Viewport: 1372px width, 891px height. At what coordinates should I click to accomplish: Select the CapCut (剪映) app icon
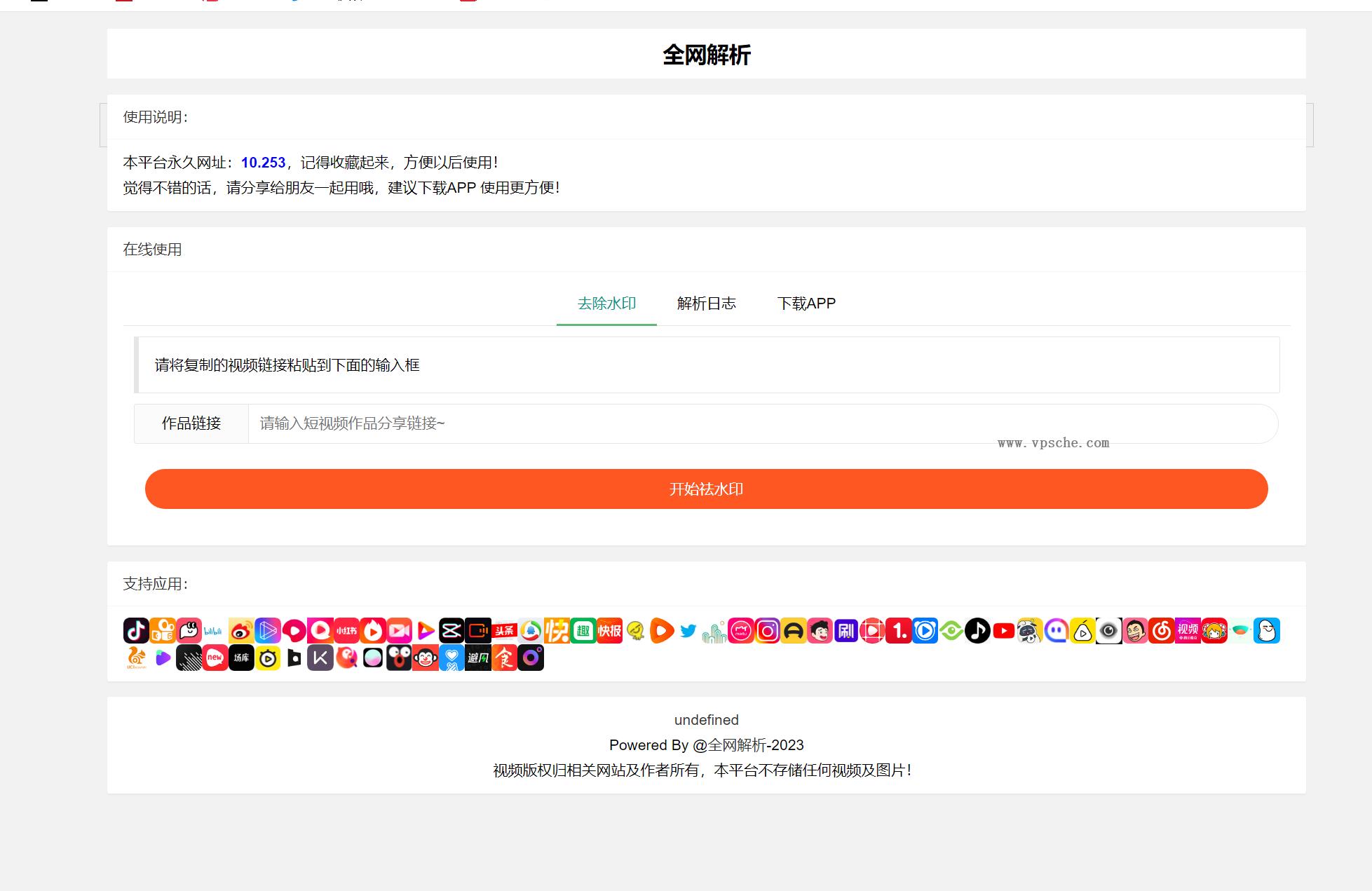[x=451, y=630]
